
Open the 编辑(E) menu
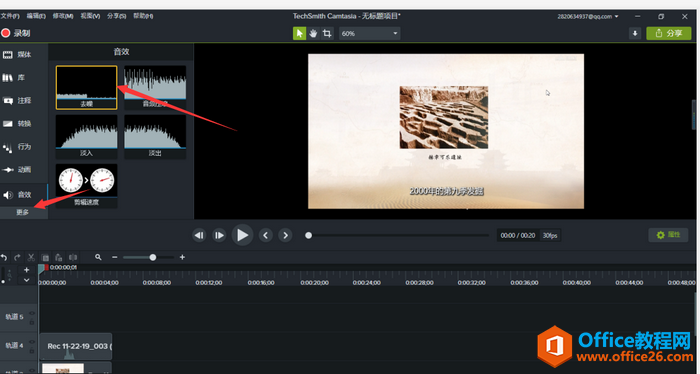coord(36,16)
